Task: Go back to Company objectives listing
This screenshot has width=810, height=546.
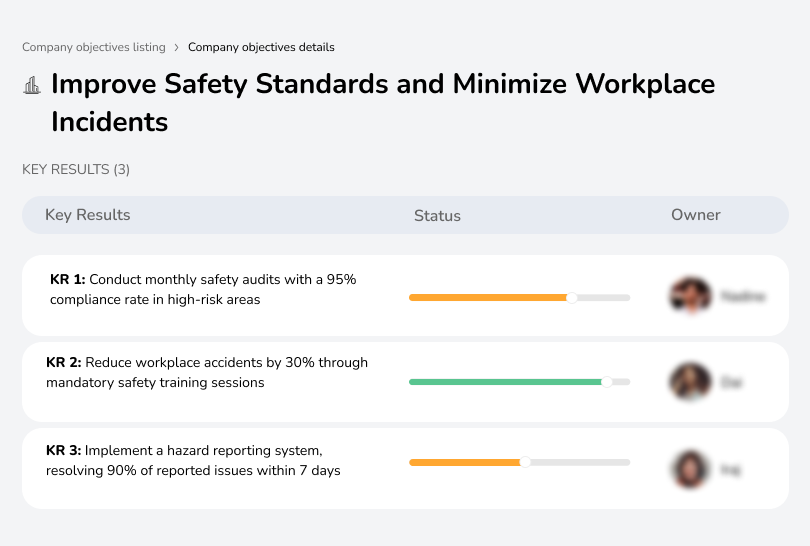Action: point(94,47)
